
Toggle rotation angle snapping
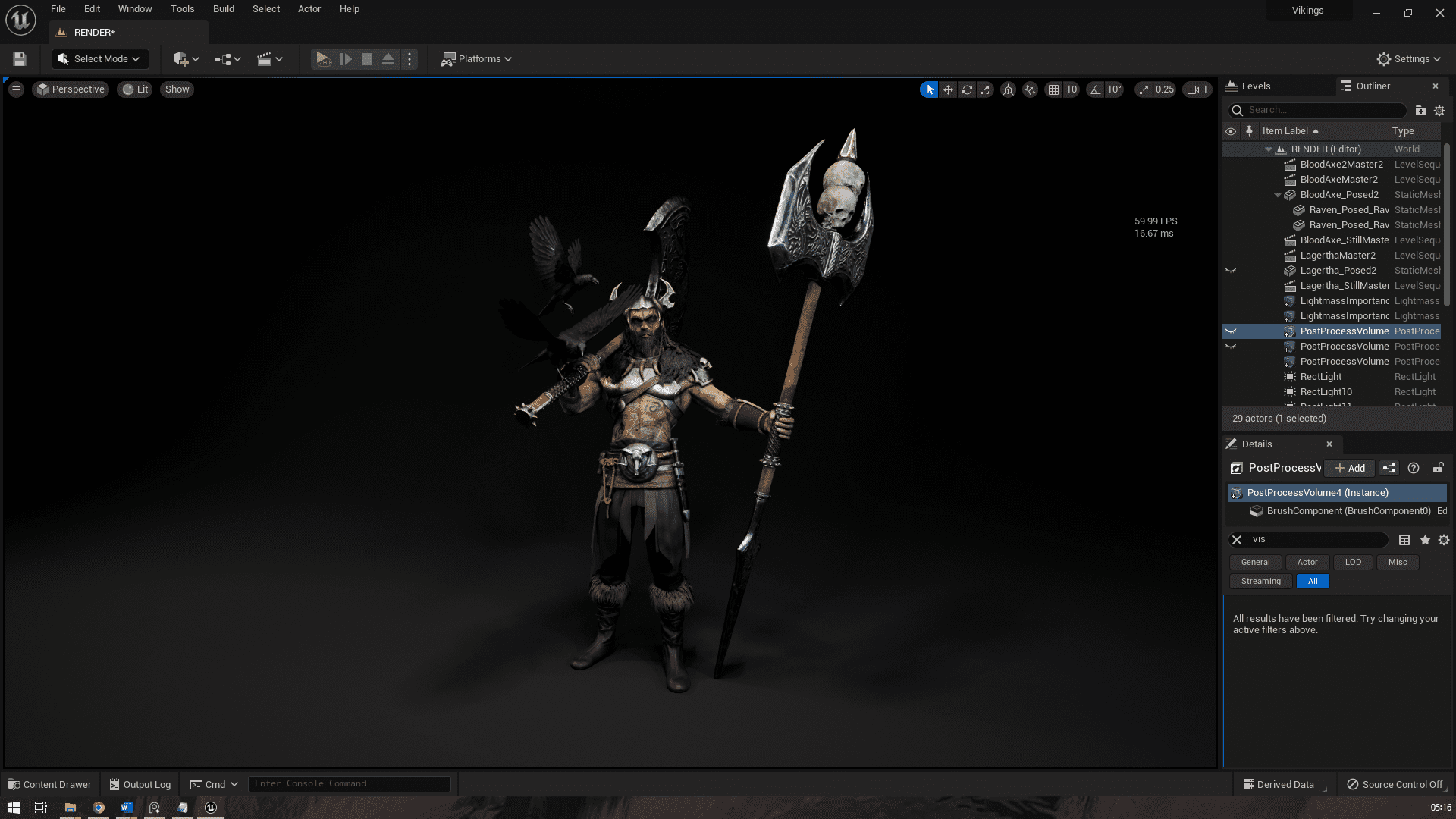click(1095, 89)
